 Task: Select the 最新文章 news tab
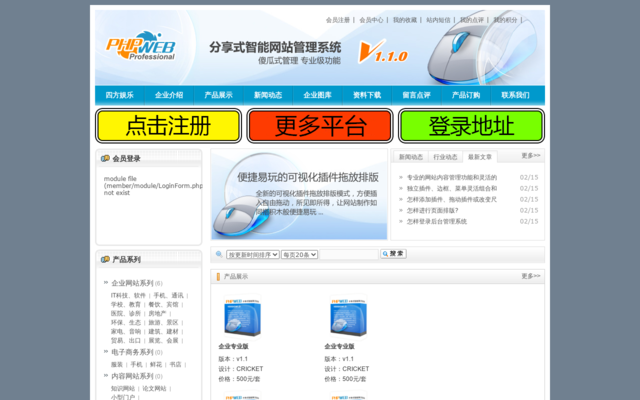[x=480, y=157]
